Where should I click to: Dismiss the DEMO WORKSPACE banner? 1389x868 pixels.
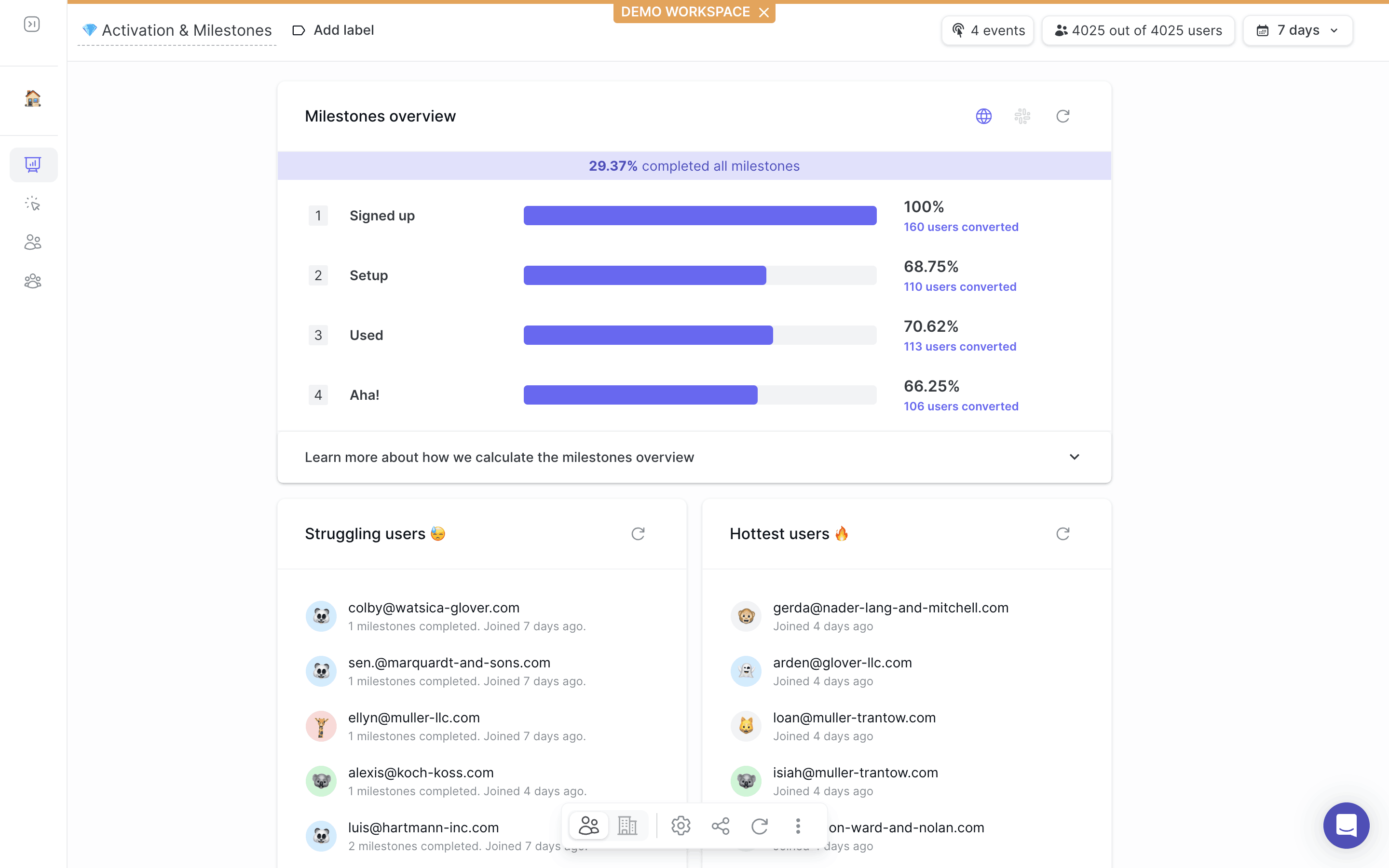pyautogui.click(x=764, y=12)
